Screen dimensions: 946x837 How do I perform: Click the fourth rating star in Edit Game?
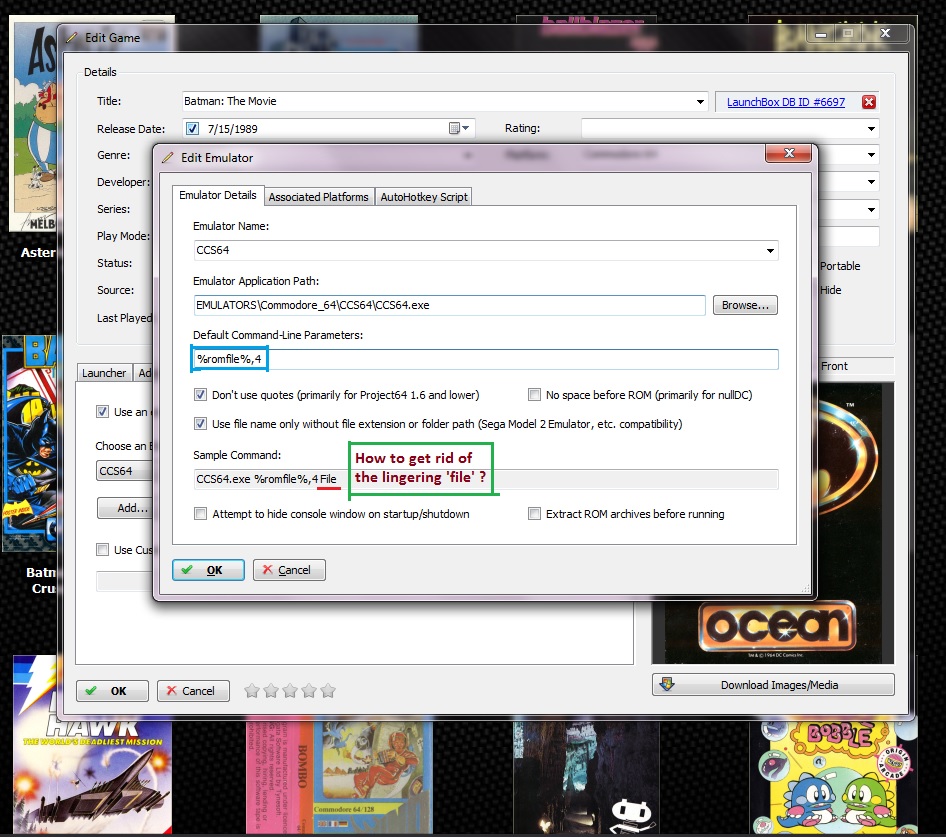point(309,690)
